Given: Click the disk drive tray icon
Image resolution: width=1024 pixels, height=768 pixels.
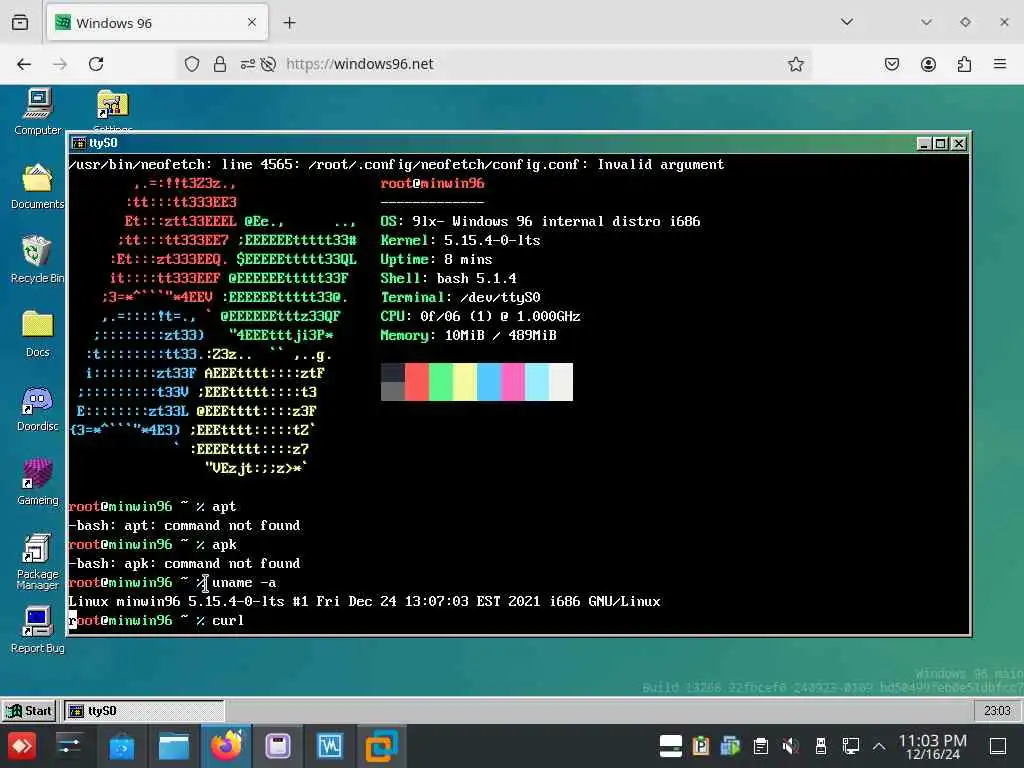Looking at the screenshot, I should 670,745.
